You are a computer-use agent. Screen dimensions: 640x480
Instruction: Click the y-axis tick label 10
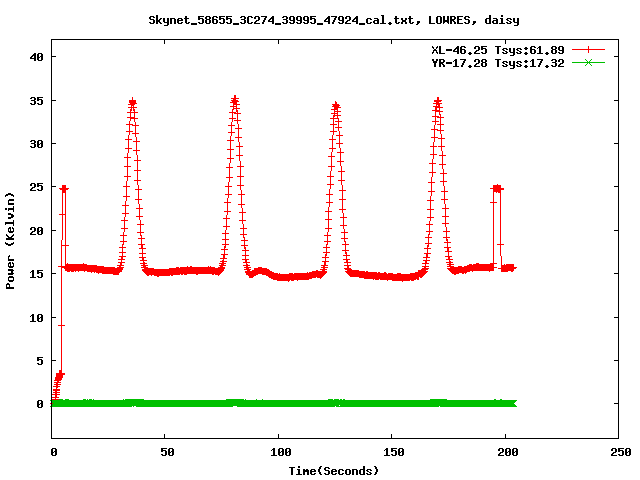coord(36,318)
